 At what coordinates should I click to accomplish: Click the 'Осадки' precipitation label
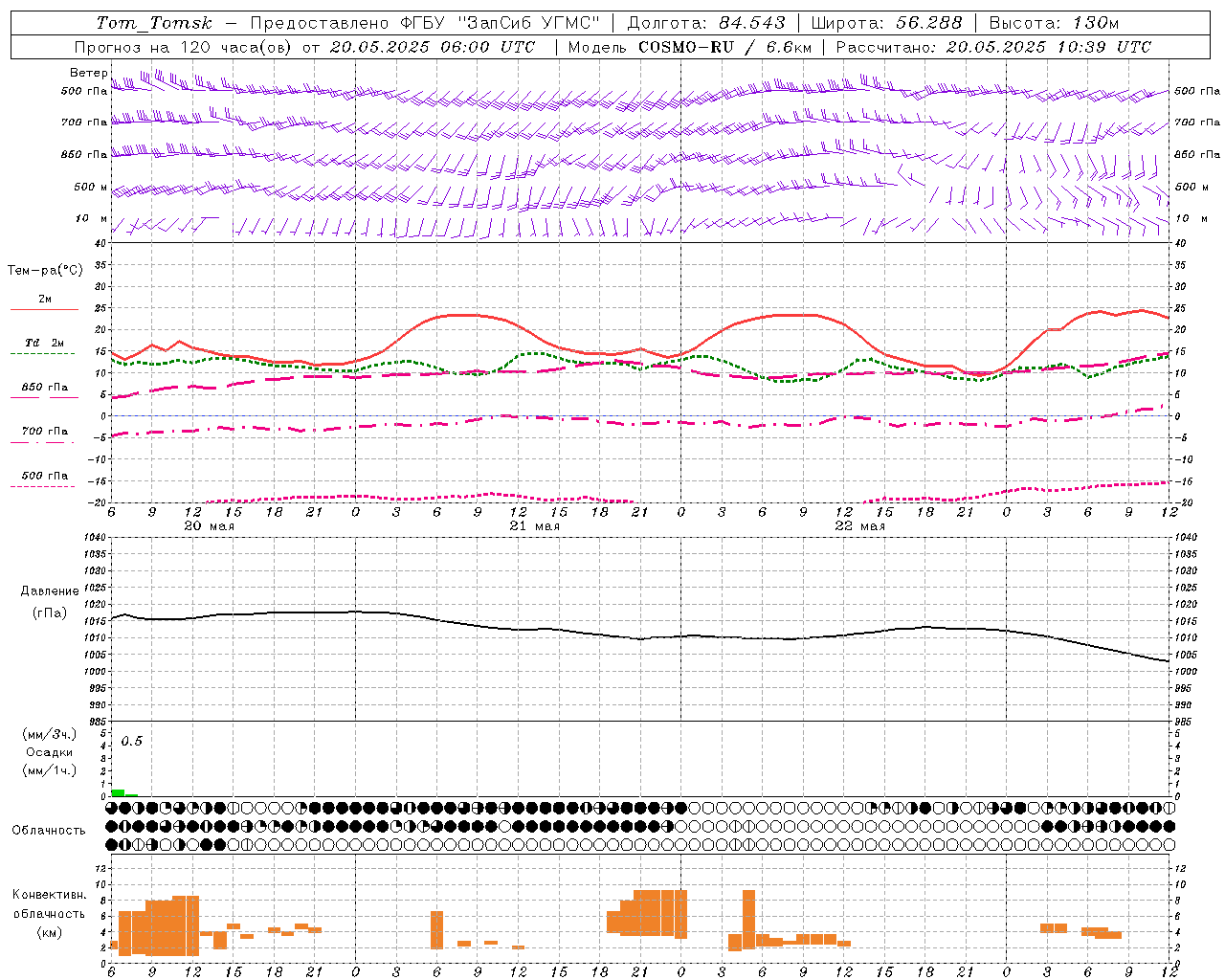pyautogui.click(x=50, y=752)
